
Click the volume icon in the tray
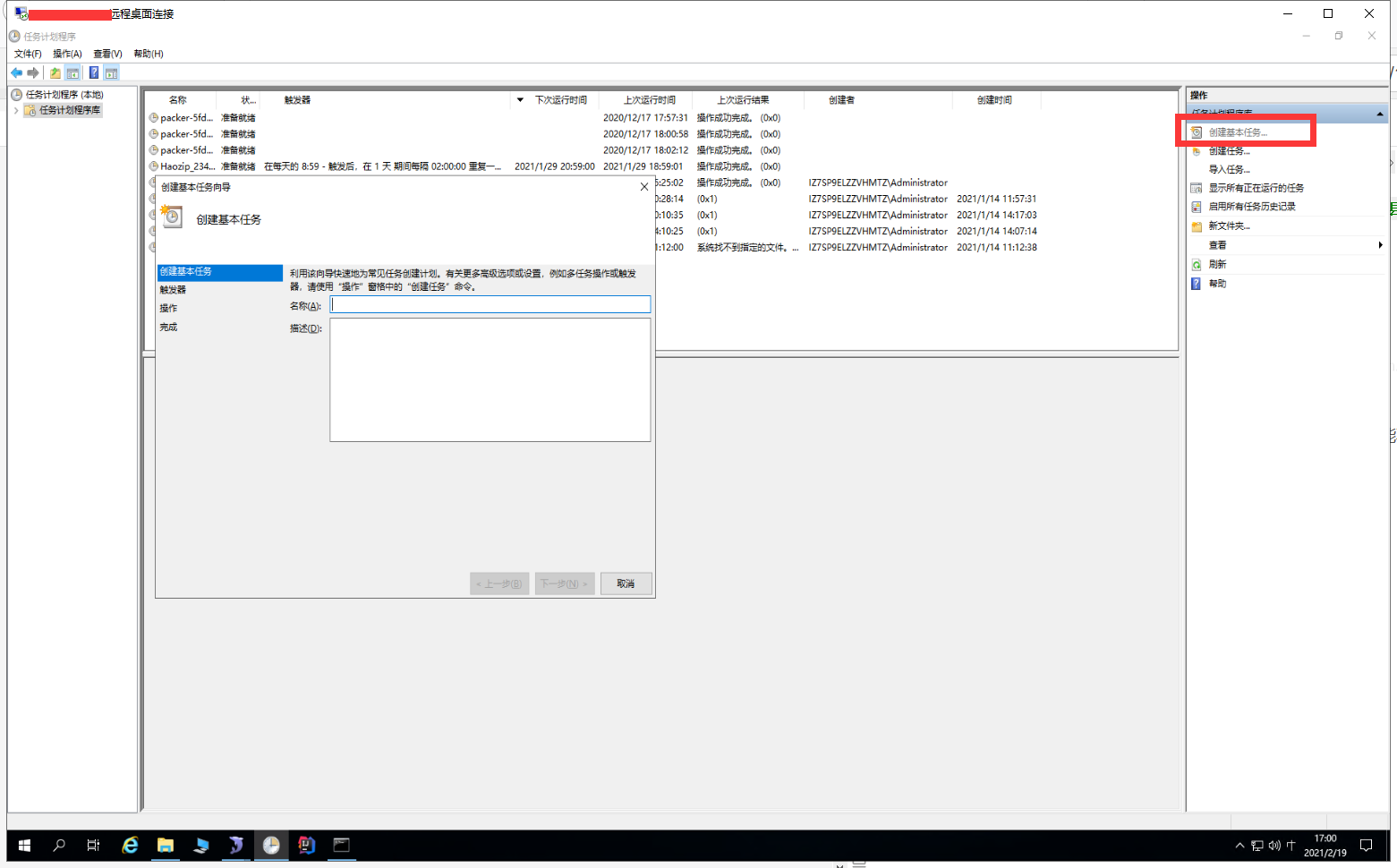coord(1274,846)
